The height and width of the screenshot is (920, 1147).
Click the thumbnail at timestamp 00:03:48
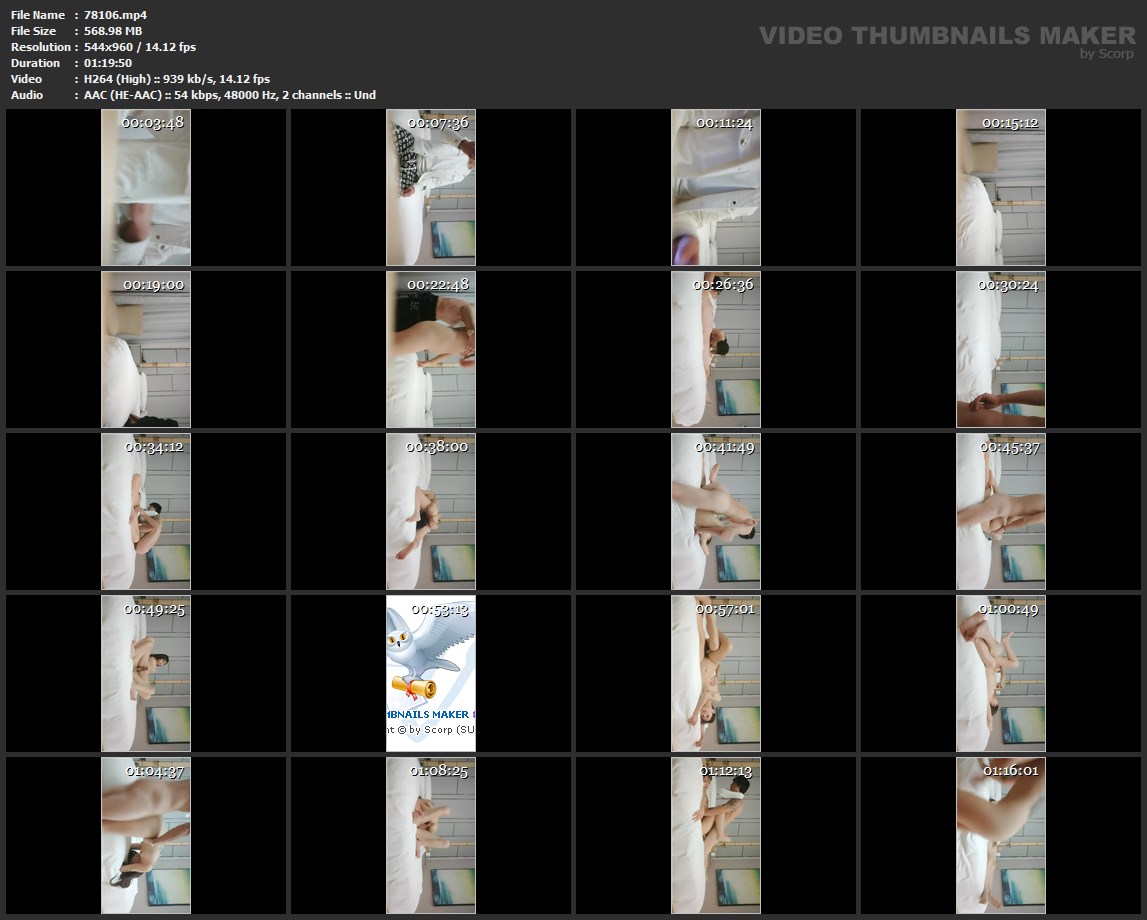(146, 187)
